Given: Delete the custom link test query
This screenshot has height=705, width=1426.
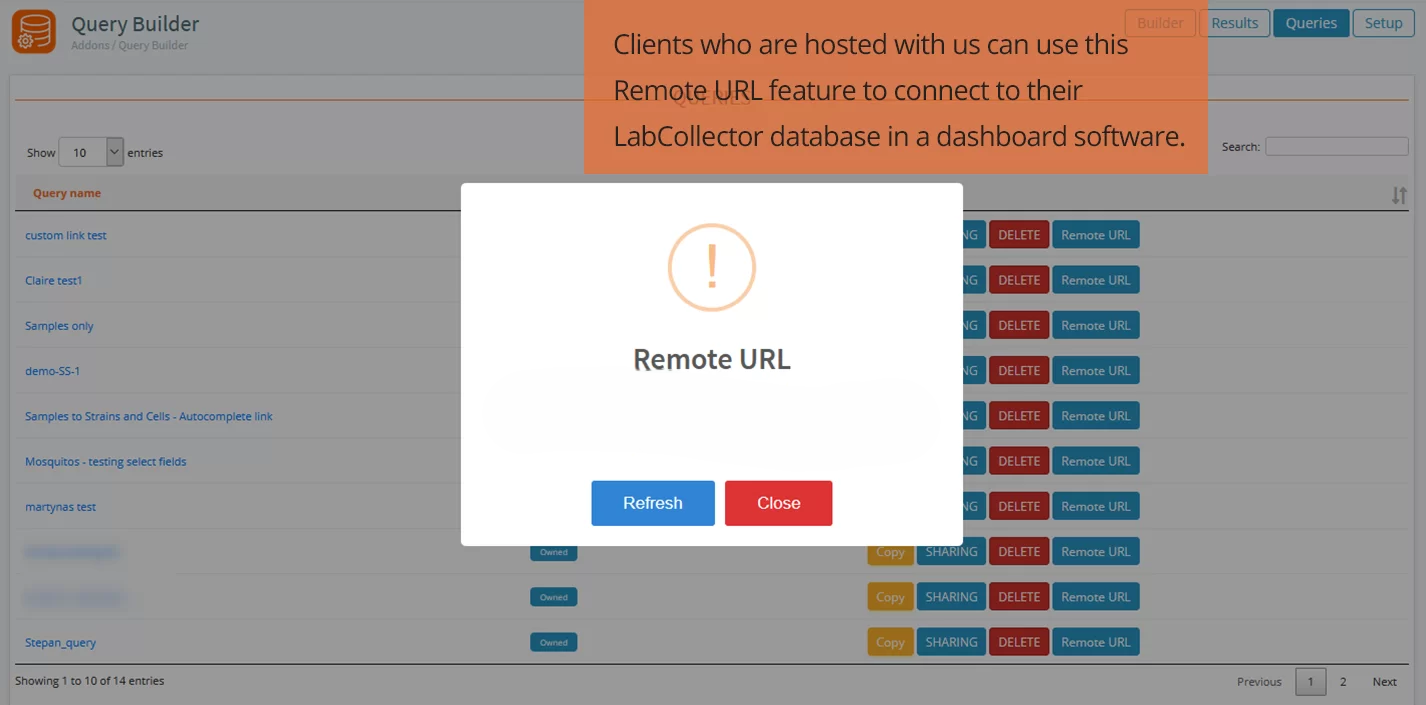Looking at the screenshot, I should pos(1019,235).
